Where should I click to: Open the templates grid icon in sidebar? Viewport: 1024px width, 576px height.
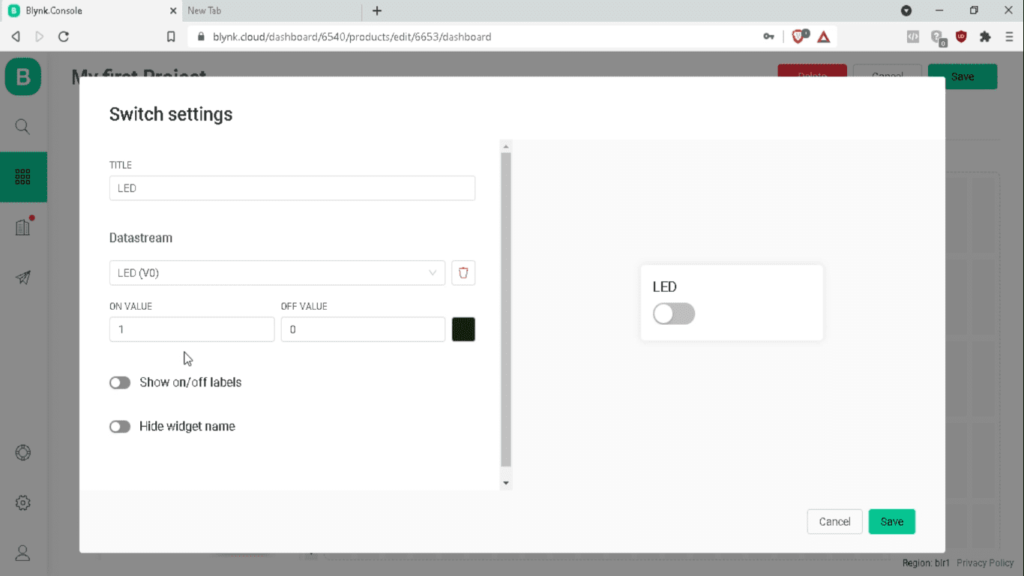23,177
